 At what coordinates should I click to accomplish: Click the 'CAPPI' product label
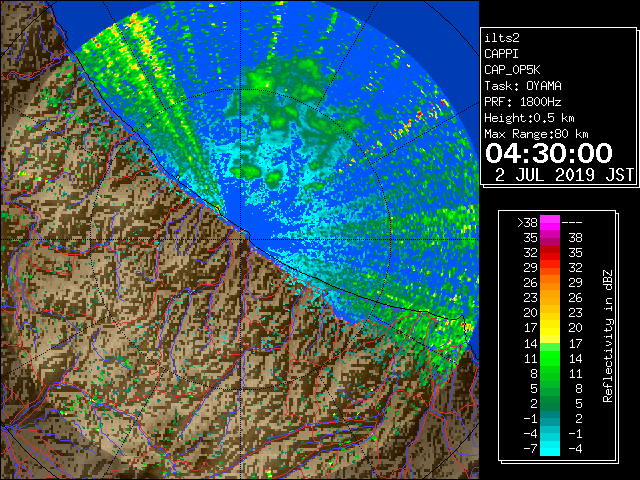click(501, 54)
